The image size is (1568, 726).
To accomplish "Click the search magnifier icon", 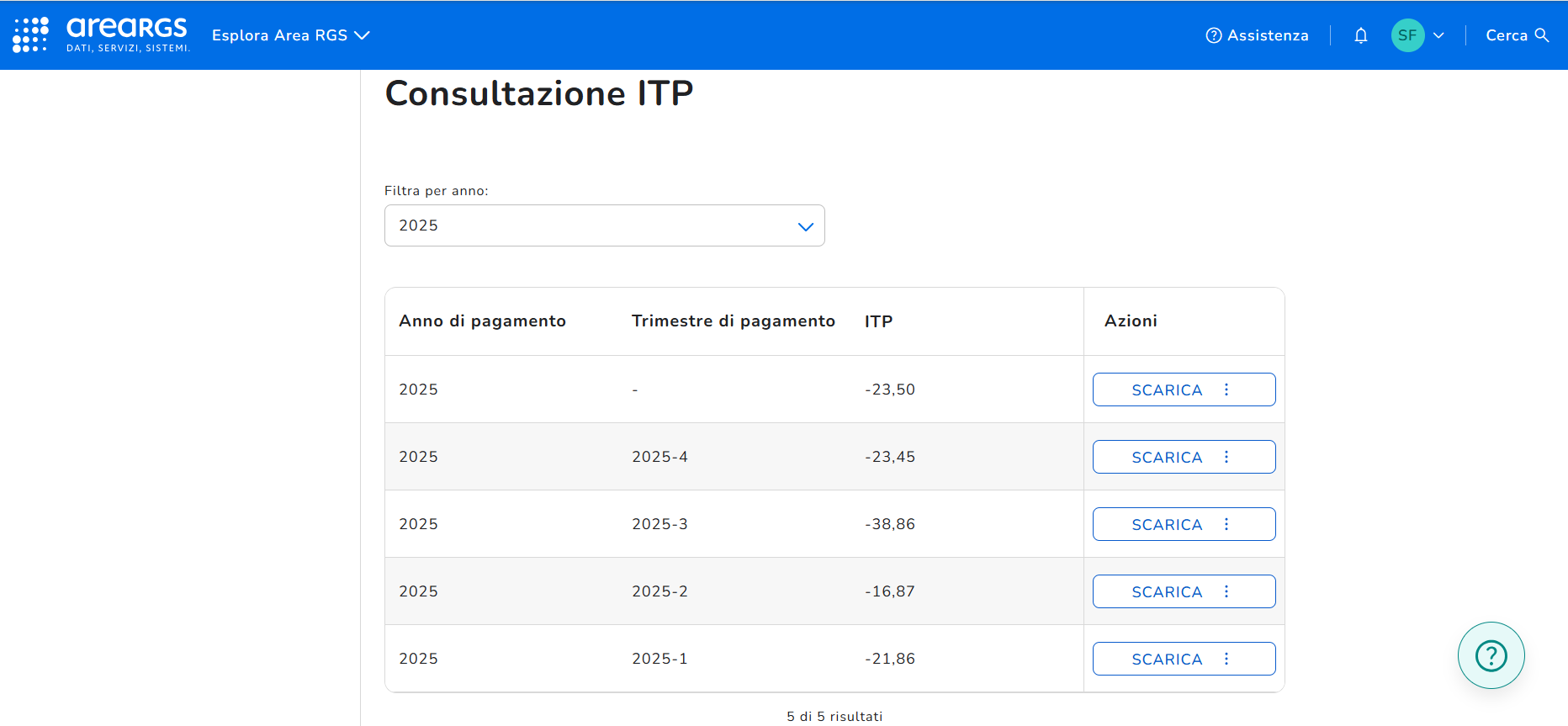I will pyautogui.click(x=1542, y=35).
